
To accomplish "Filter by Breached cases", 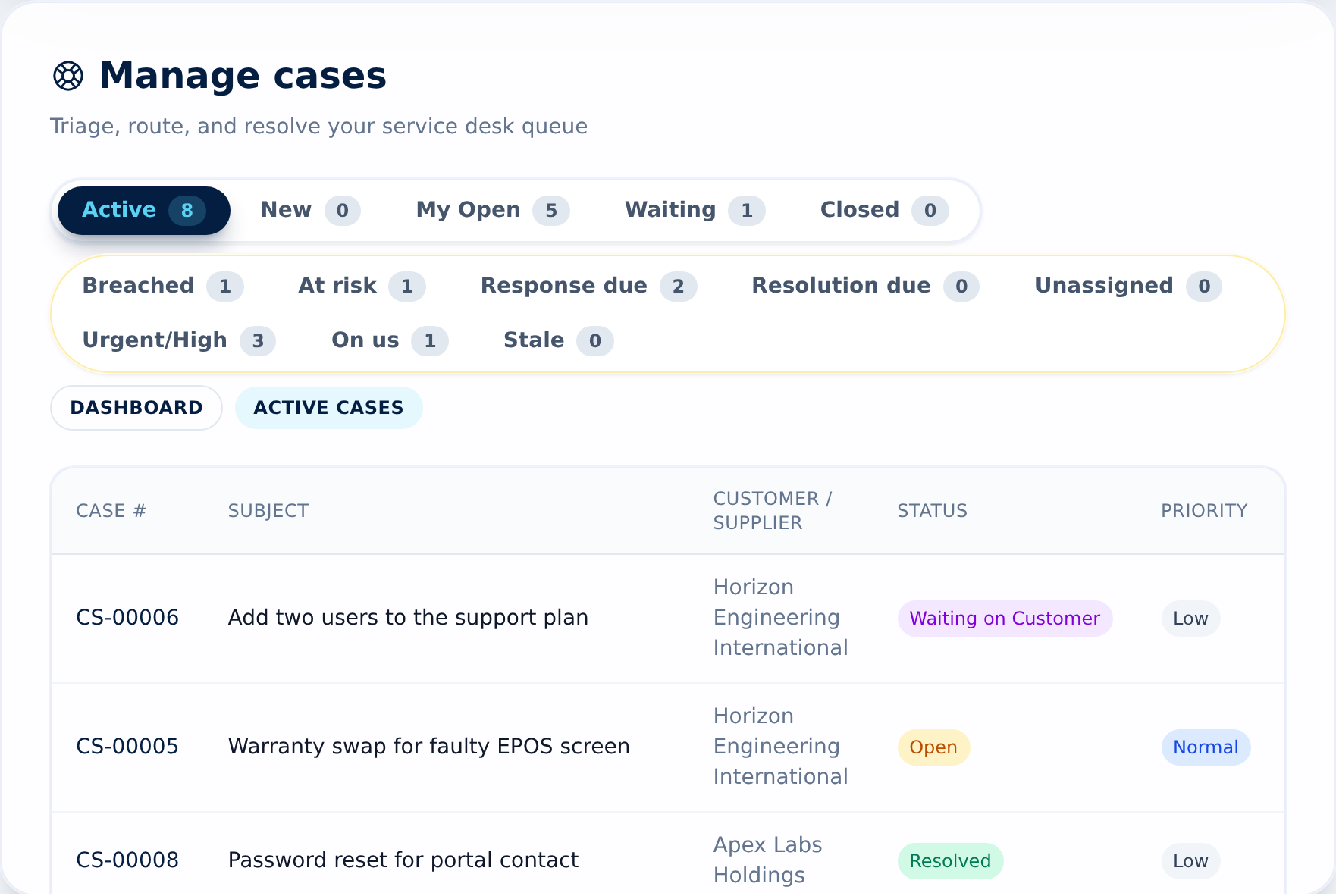I will [x=162, y=286].
